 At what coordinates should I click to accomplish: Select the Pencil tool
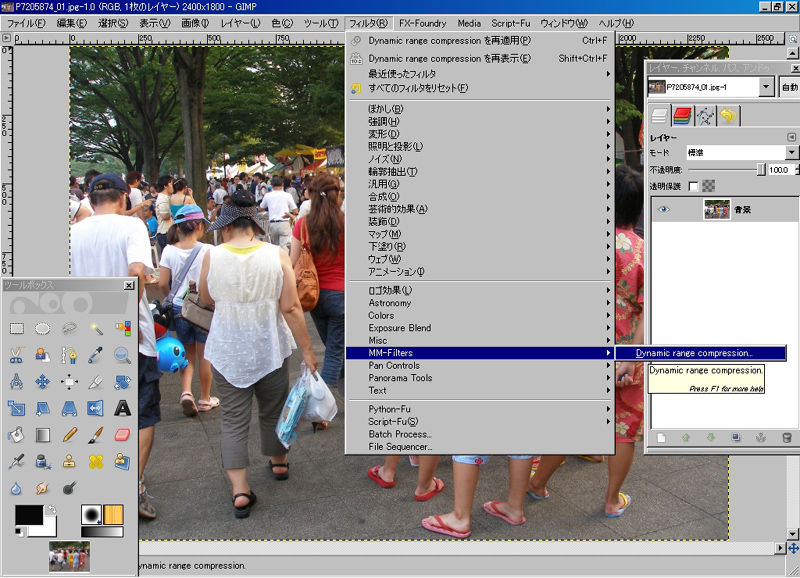tap(69, 435)
